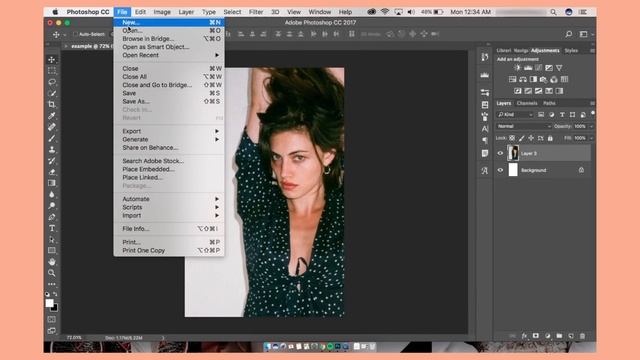This screenshot has height=360, width=640.
Task: Toggle Quick Mask mode
Action: coord(52,319)
